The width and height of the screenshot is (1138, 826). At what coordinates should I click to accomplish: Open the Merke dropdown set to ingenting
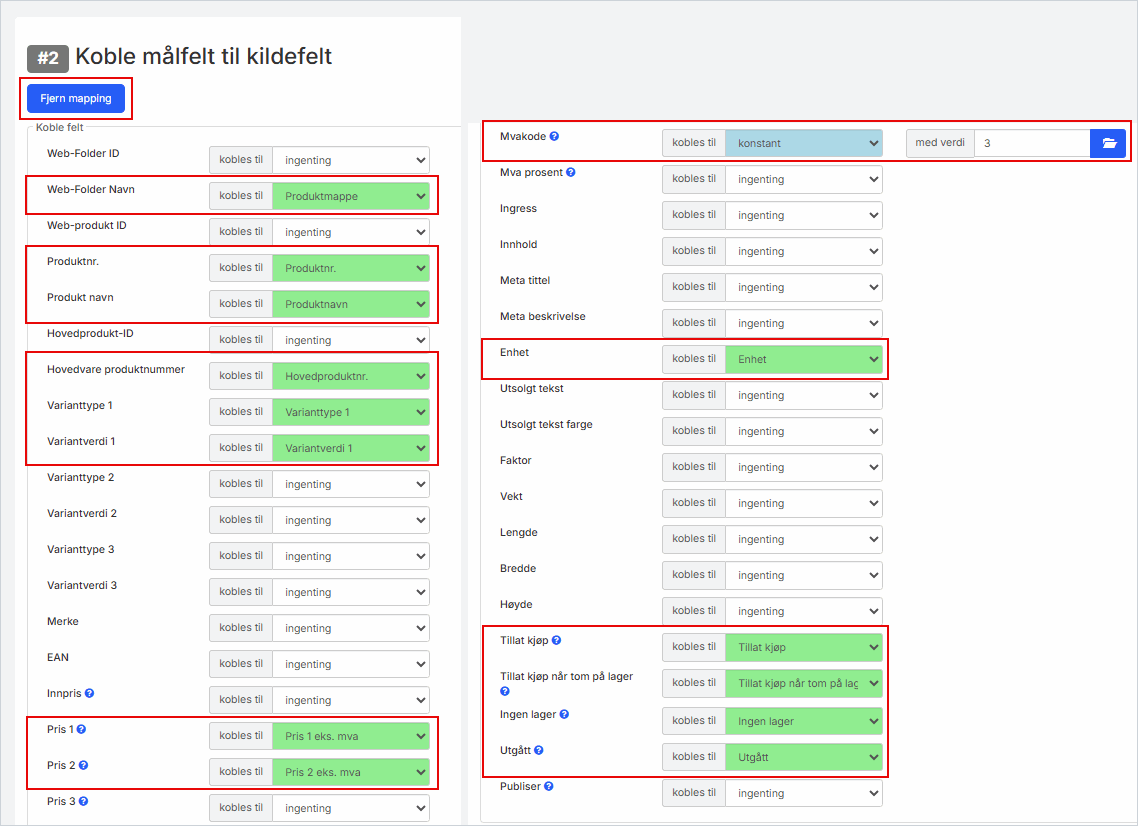pyautogui.click(x=350, y=628)
